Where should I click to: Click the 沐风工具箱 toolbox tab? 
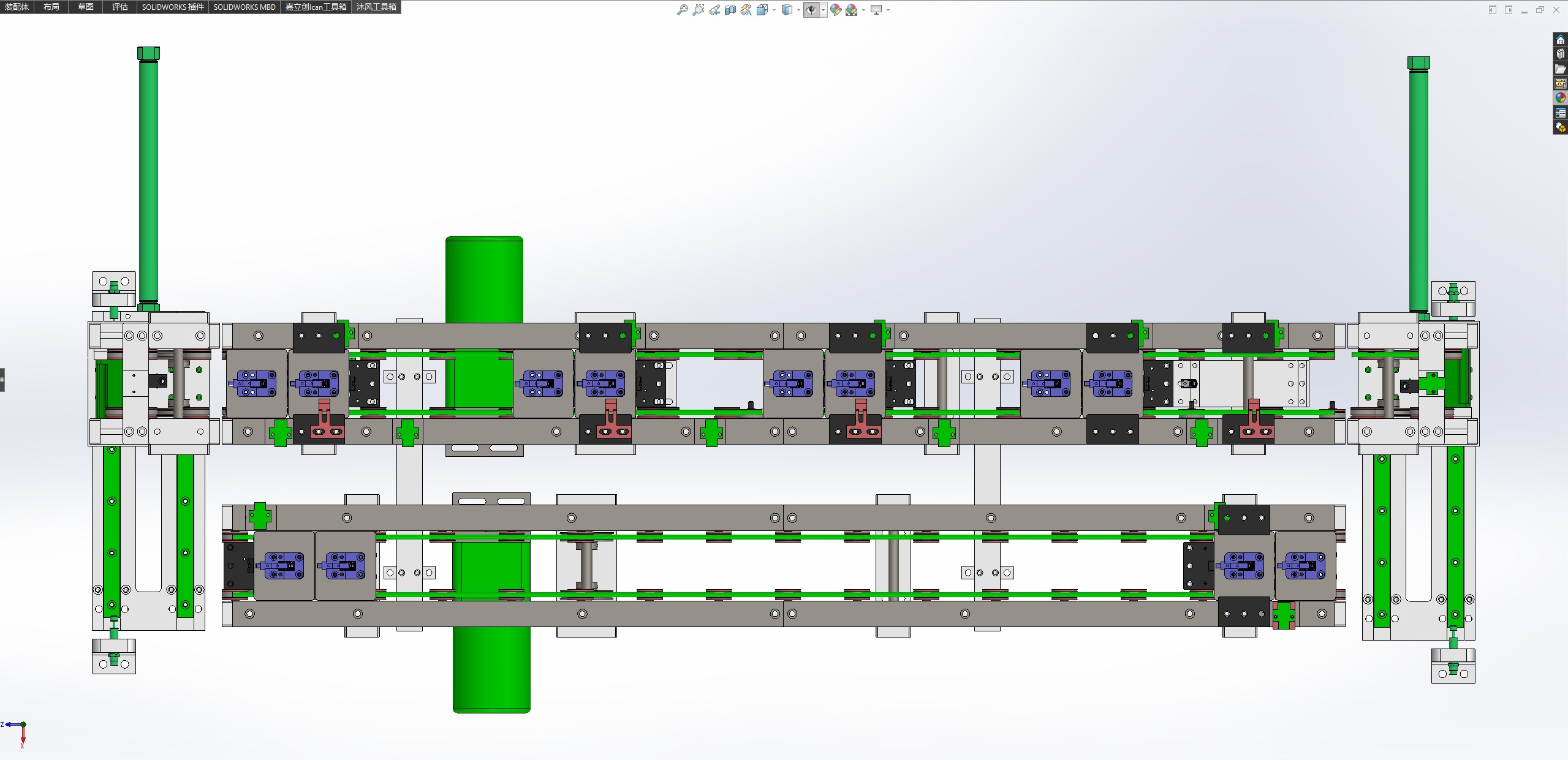376,7
